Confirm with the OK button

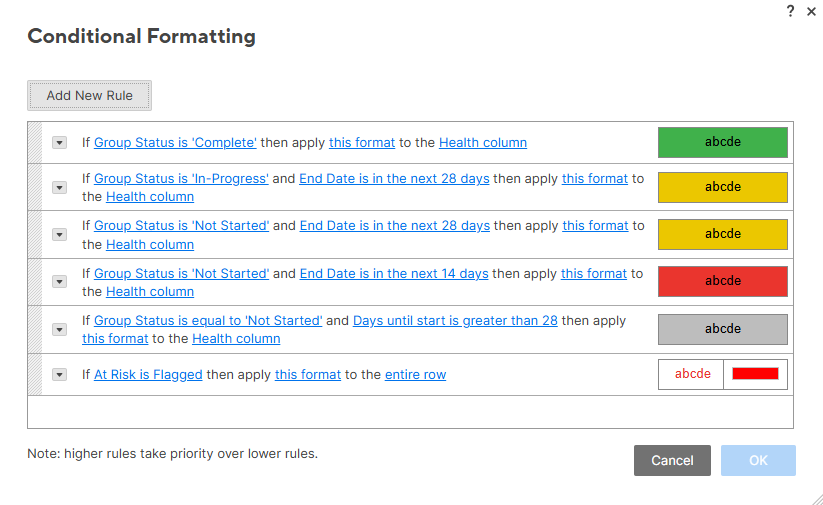click(x=758, y=460)
